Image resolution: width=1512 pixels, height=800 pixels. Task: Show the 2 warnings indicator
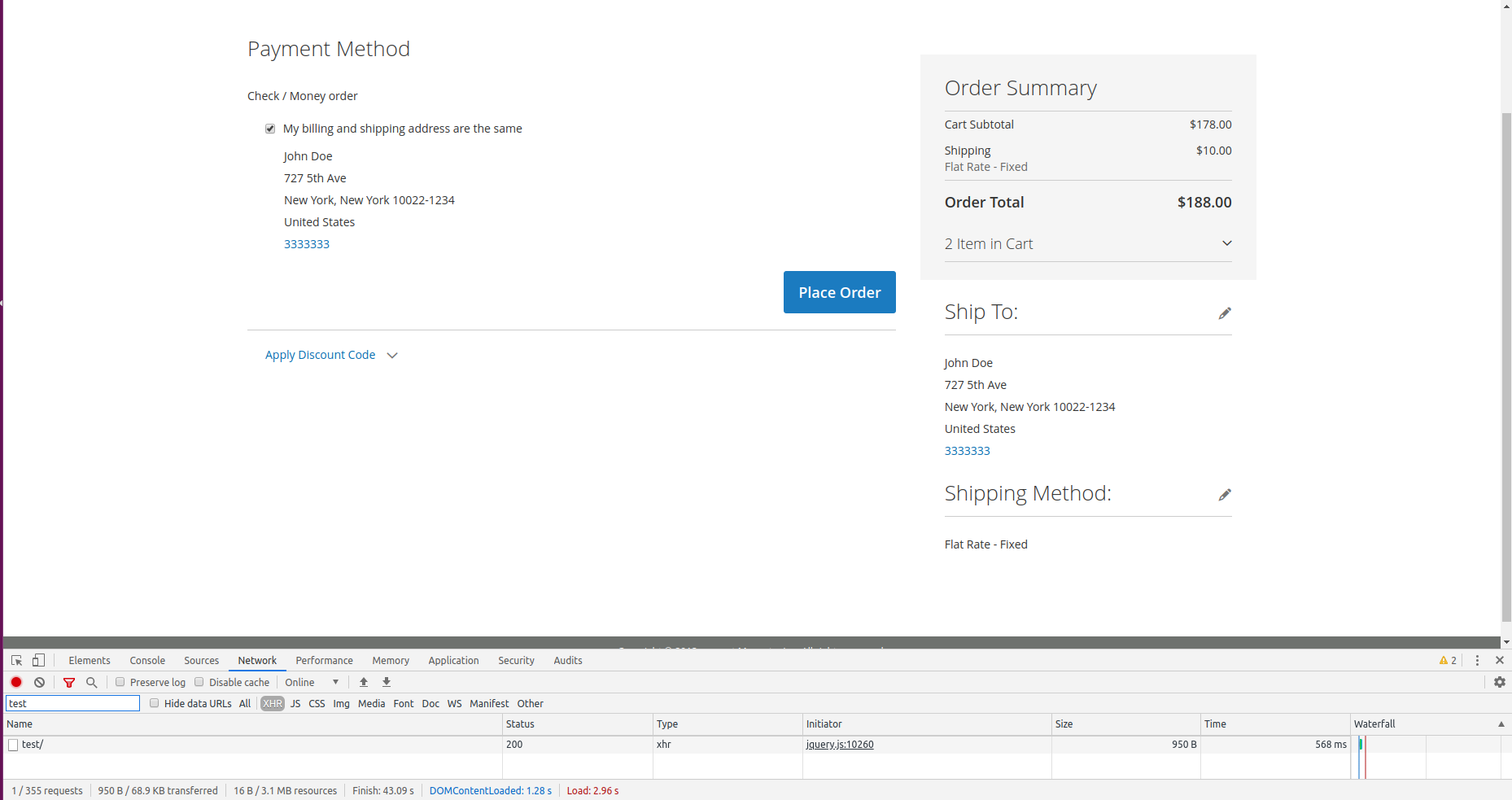point(1448,660)
